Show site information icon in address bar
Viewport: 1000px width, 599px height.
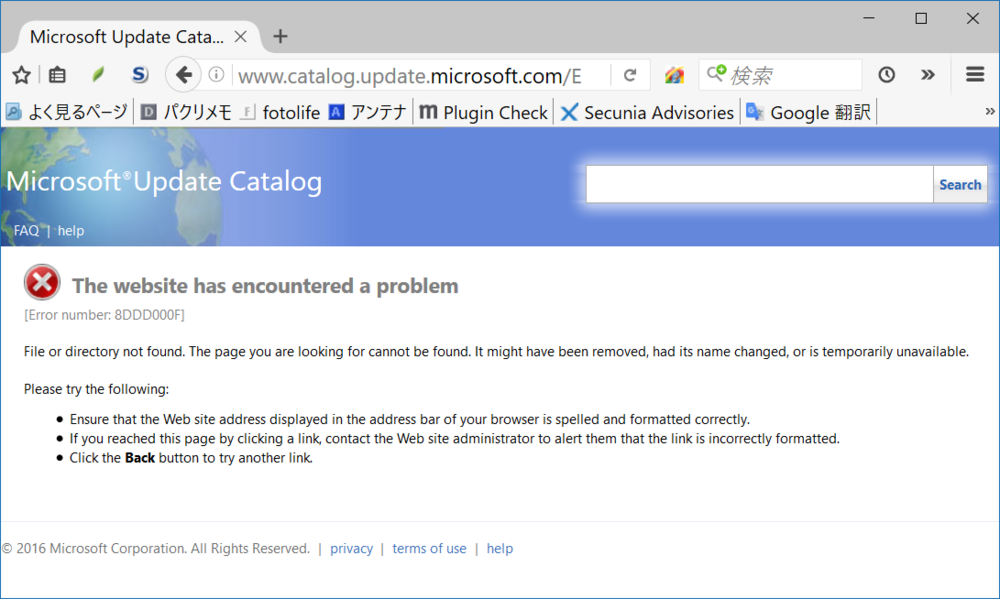pos(216,75)
